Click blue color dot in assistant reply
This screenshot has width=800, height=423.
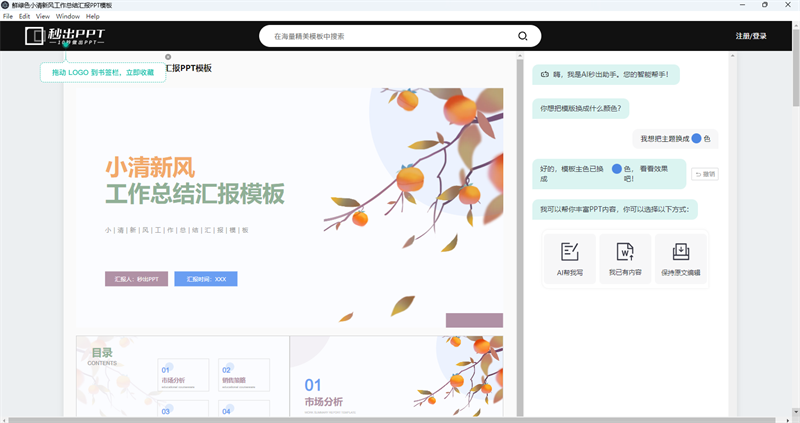pyautogui.click(x=617, y=169)
